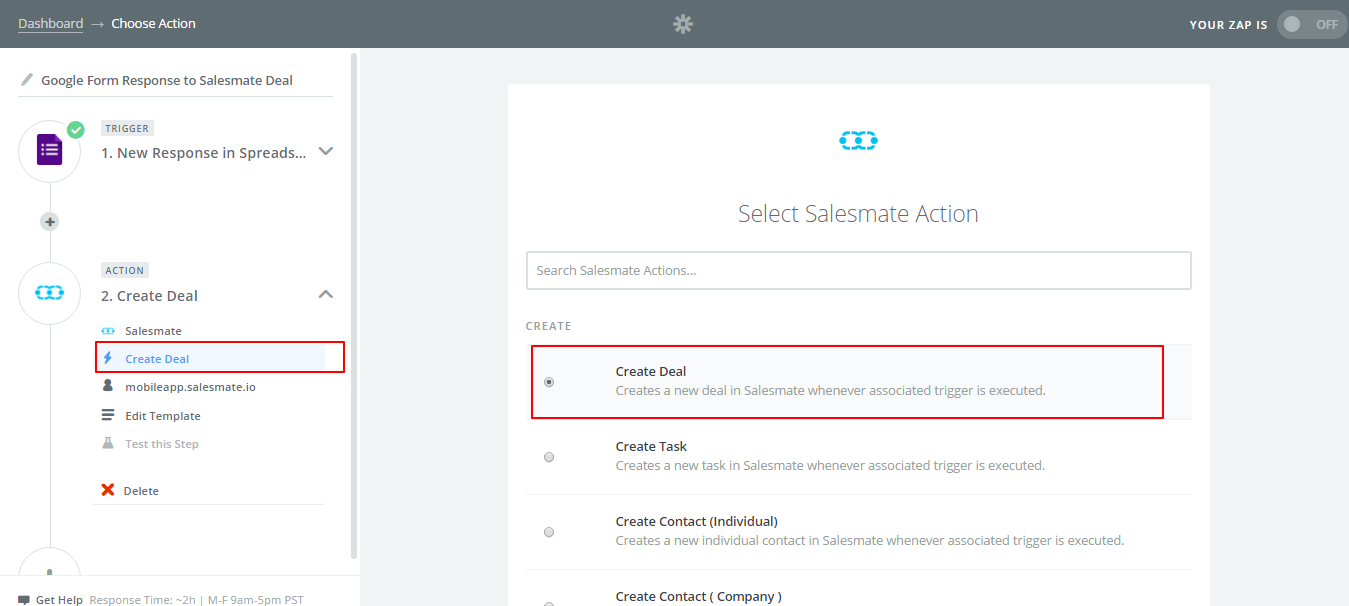Click the Get Help link at bottom
1349x606 pixels.
(59, 600)
